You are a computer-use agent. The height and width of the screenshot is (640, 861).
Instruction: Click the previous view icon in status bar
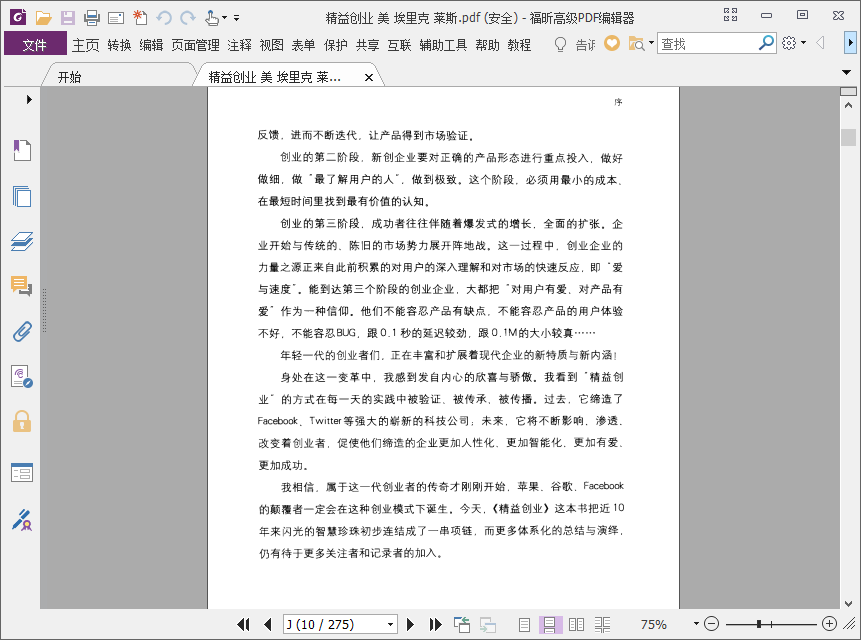coord(462,624)
